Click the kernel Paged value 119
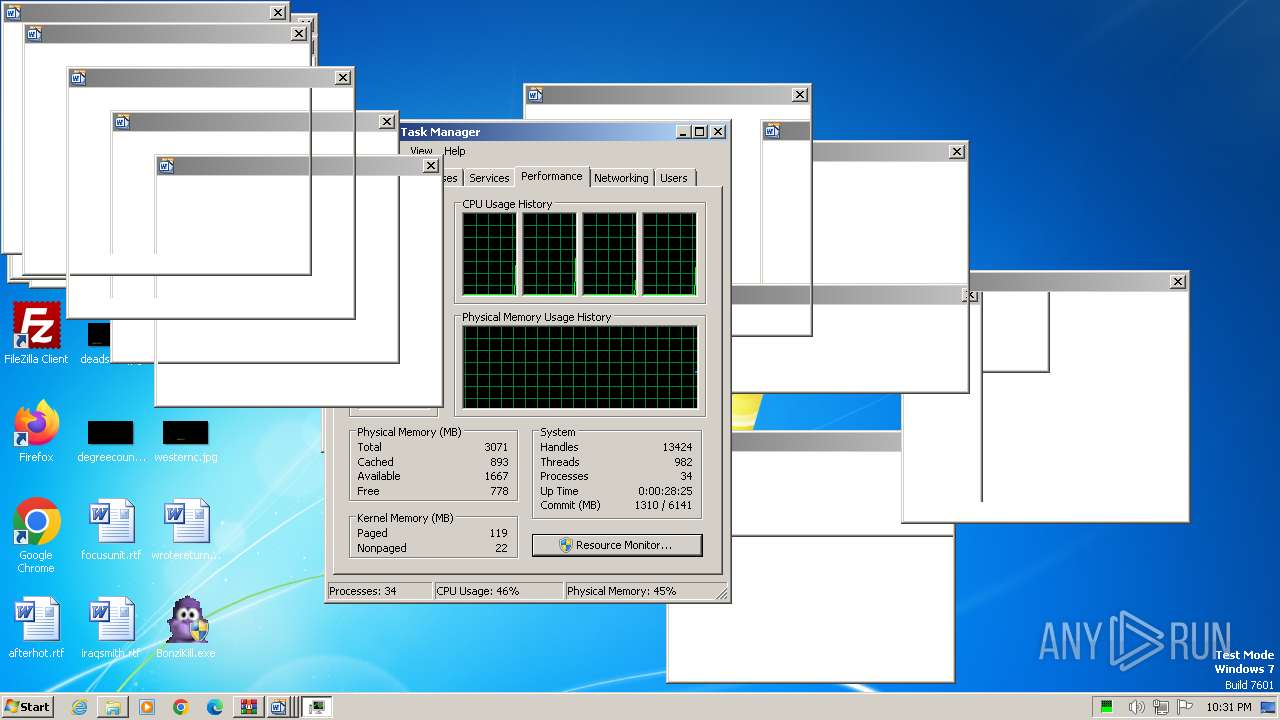The height and width of the screenshot is (720, 1280). click(499, 533)
